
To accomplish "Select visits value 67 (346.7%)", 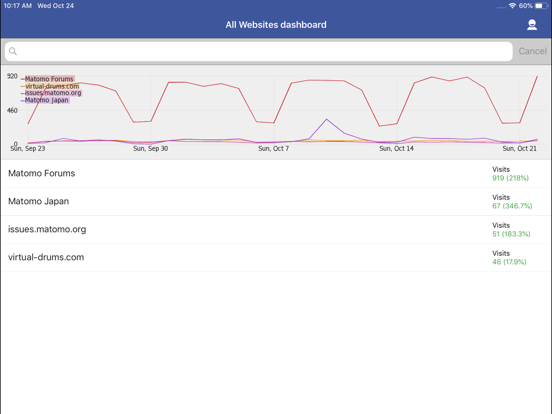I will (x=512, y=206).
